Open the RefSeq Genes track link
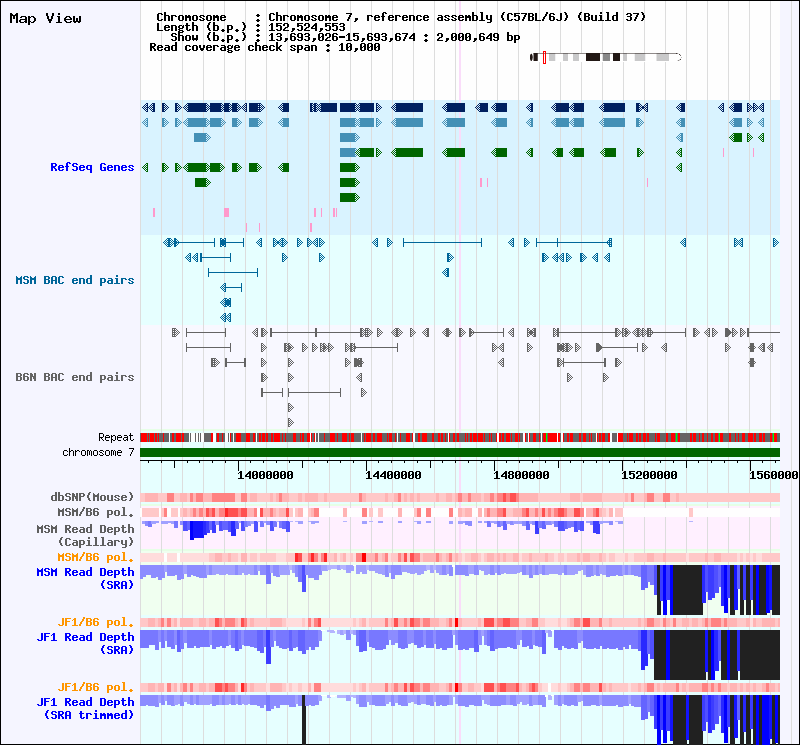 92,167
